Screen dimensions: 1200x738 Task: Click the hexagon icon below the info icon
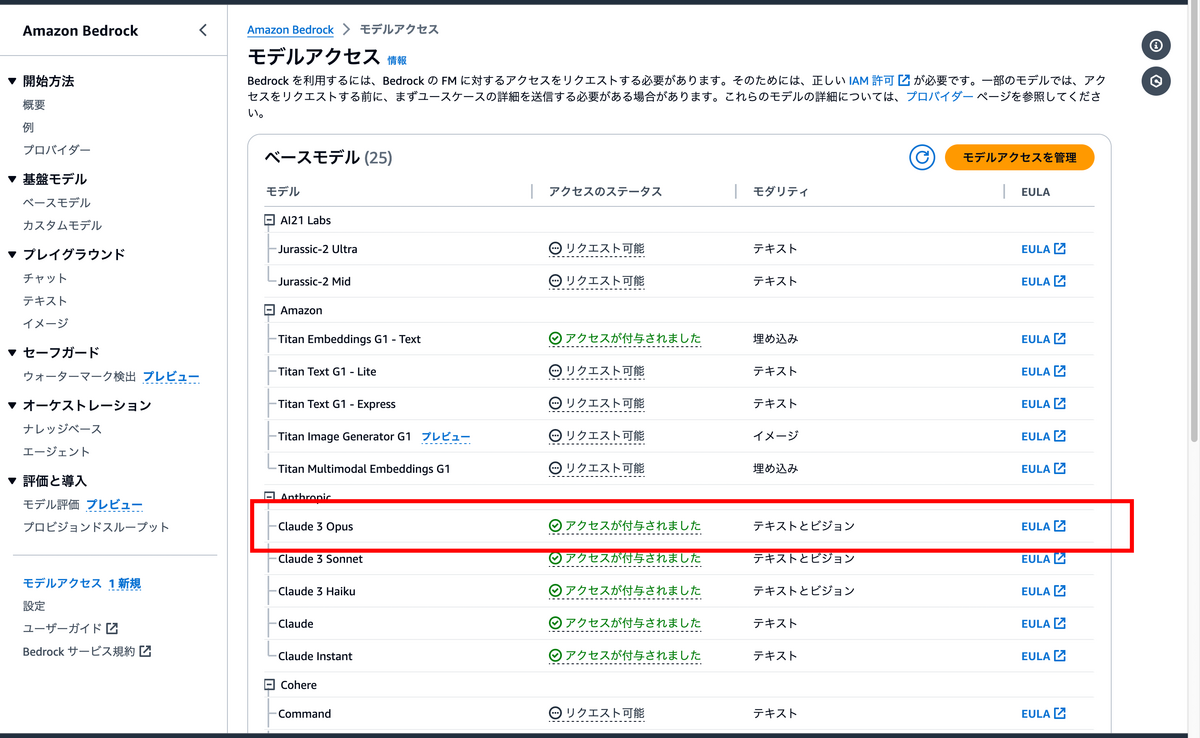pos(1156,82)
